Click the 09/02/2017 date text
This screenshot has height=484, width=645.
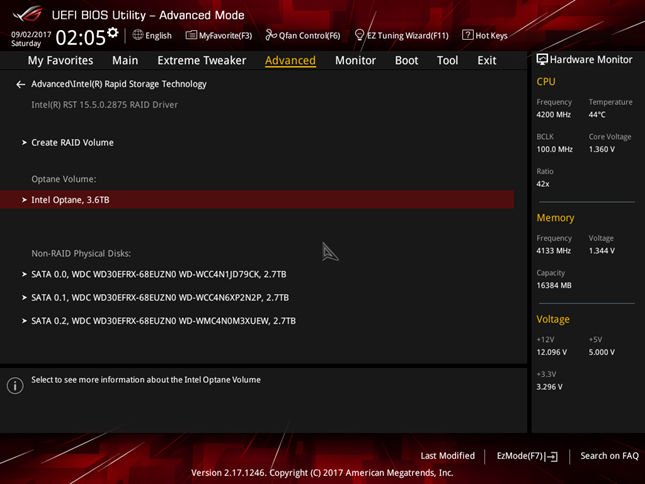pos(31,34)
